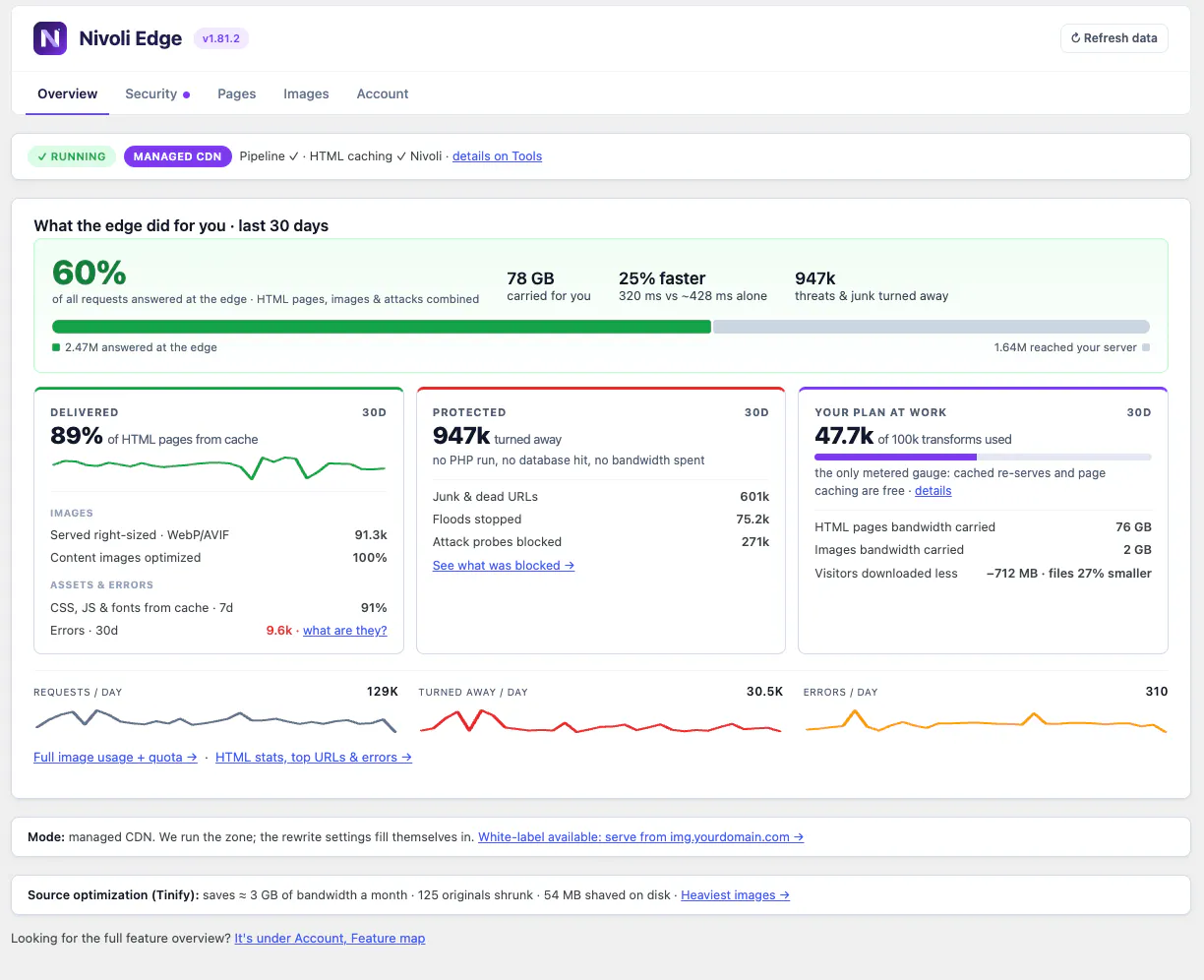The width and height of the screenshot is (1204, 980).
Task: Click the purple transforms used progress bar
Action: [983, 457]
